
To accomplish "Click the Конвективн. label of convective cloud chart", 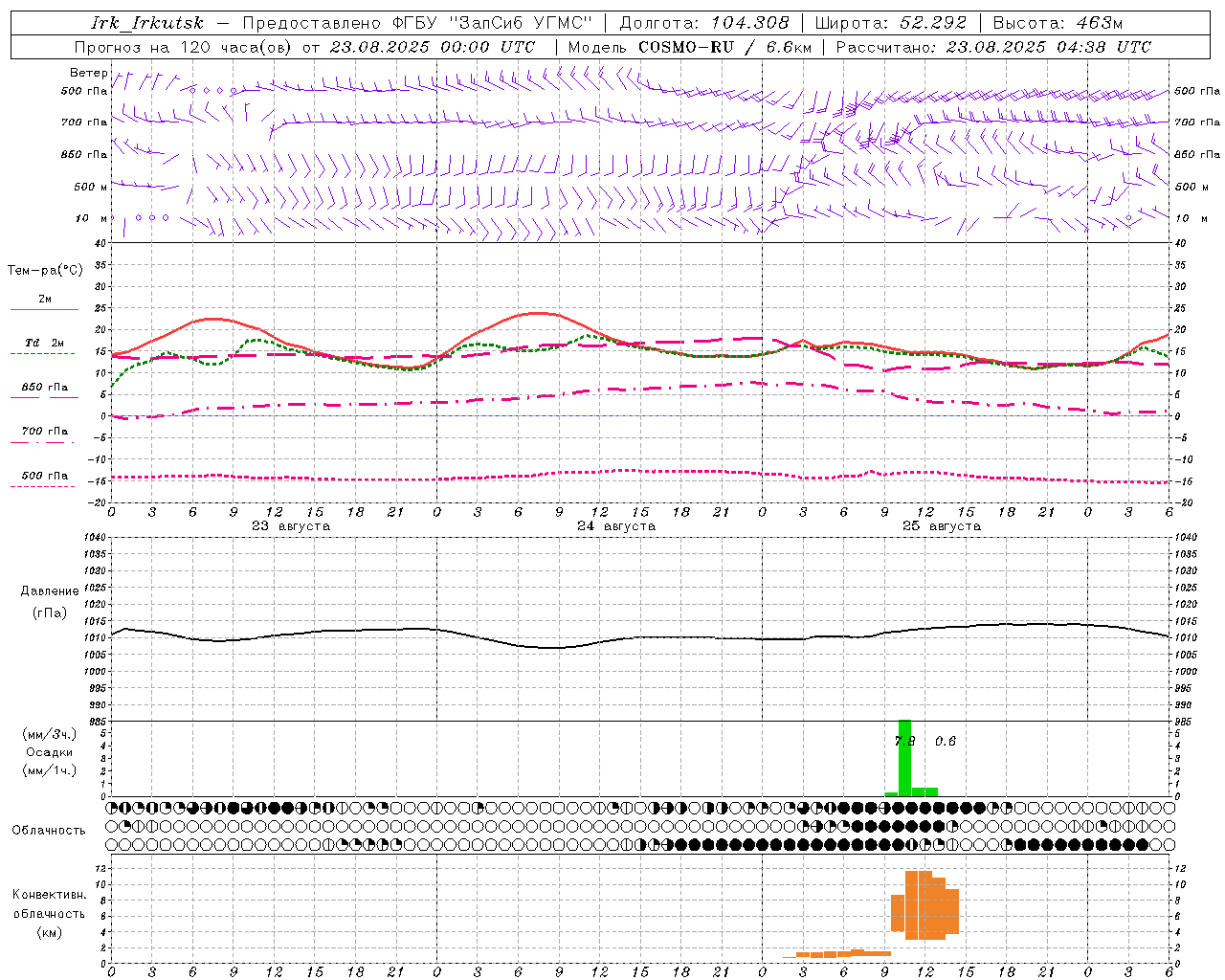I will click(x=50, y=895).
